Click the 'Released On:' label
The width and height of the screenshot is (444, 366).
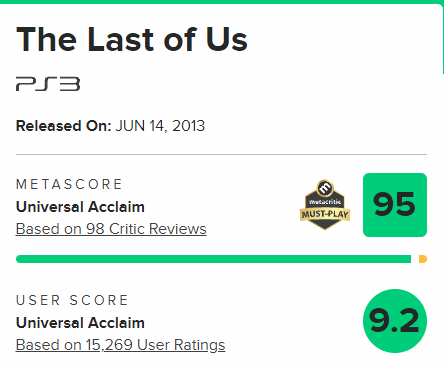(63, 126)
